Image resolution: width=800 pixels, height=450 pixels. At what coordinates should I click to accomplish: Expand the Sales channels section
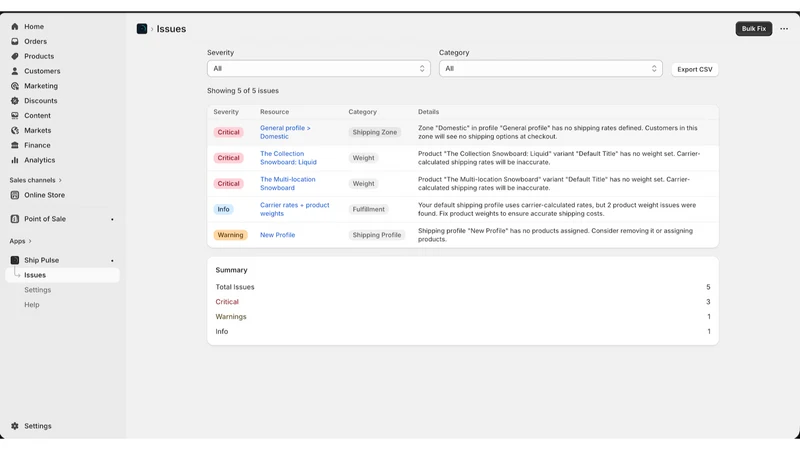pos(35,180)
